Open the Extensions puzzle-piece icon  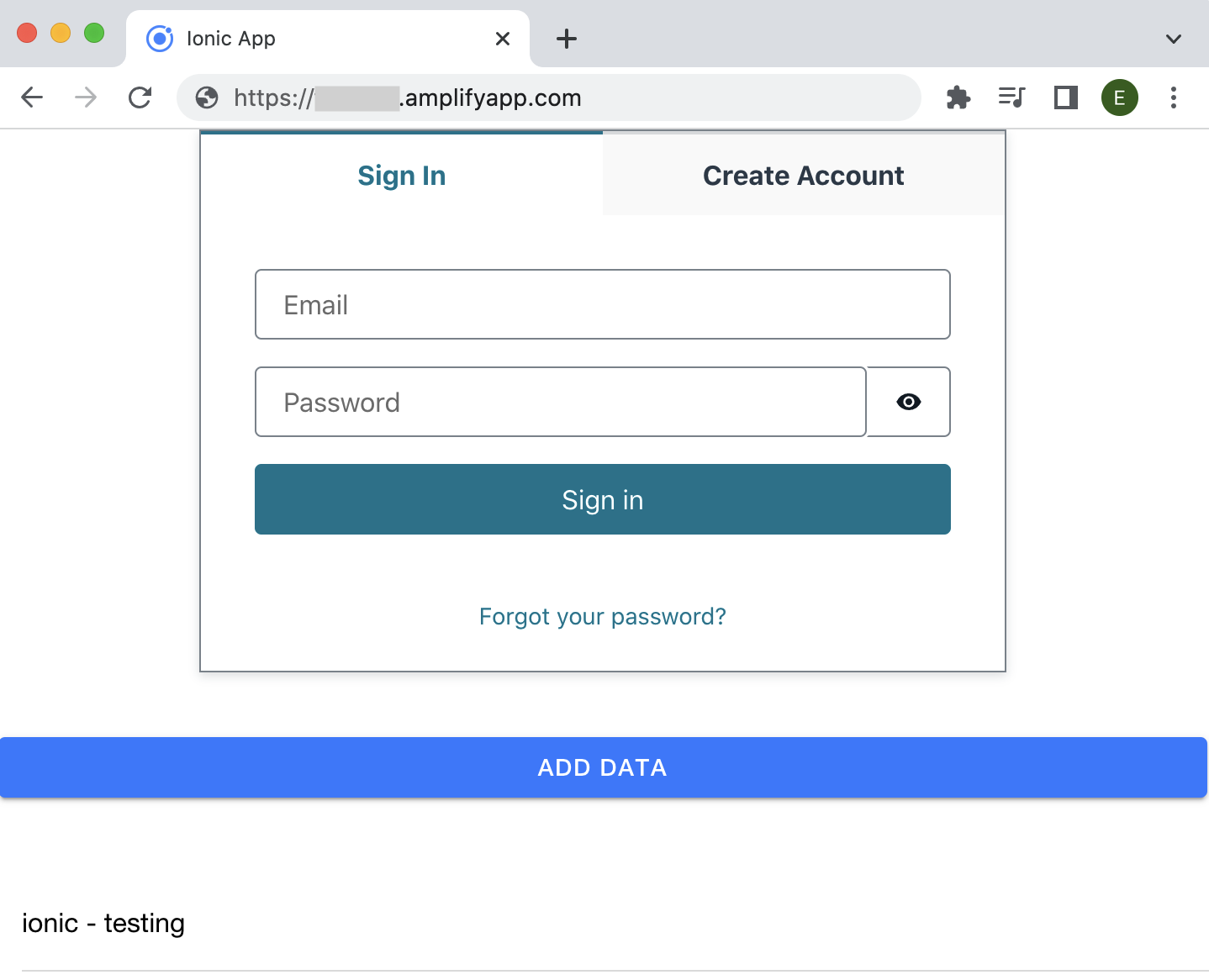958,97
